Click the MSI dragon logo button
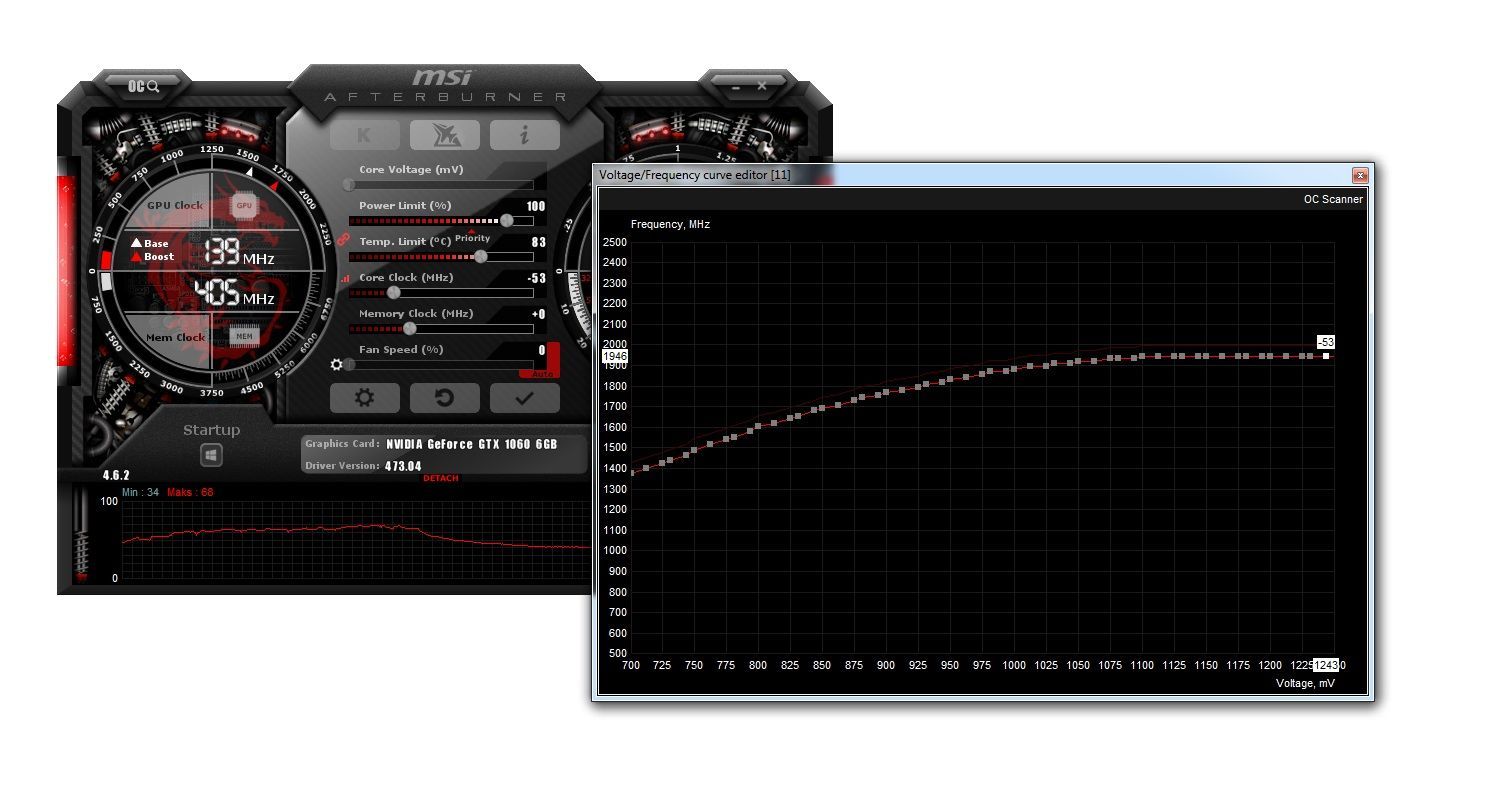 (445, 134)
